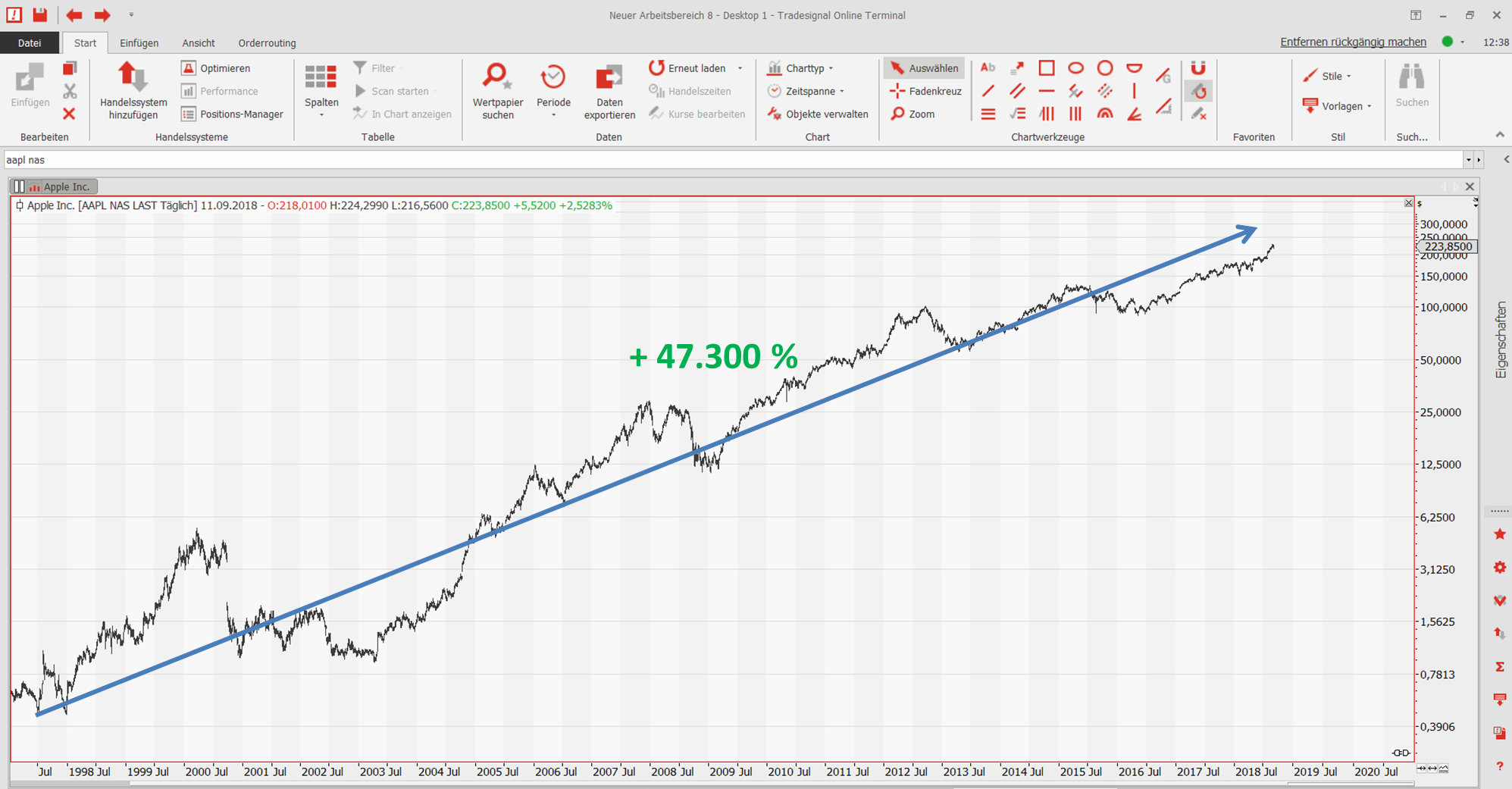1512x789 pixels.
Task: Select the parallel lines channel tool
Action: click(1017, 92)
